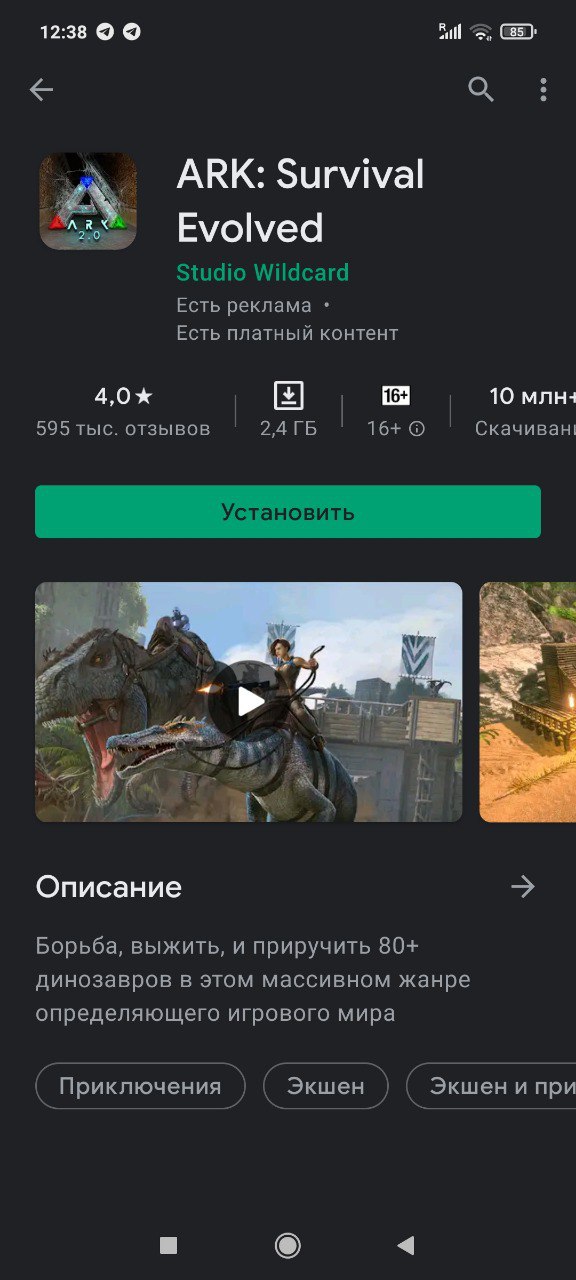Open the 4,0 star rating reviews
576x1280 pixels.
point(123,412)
